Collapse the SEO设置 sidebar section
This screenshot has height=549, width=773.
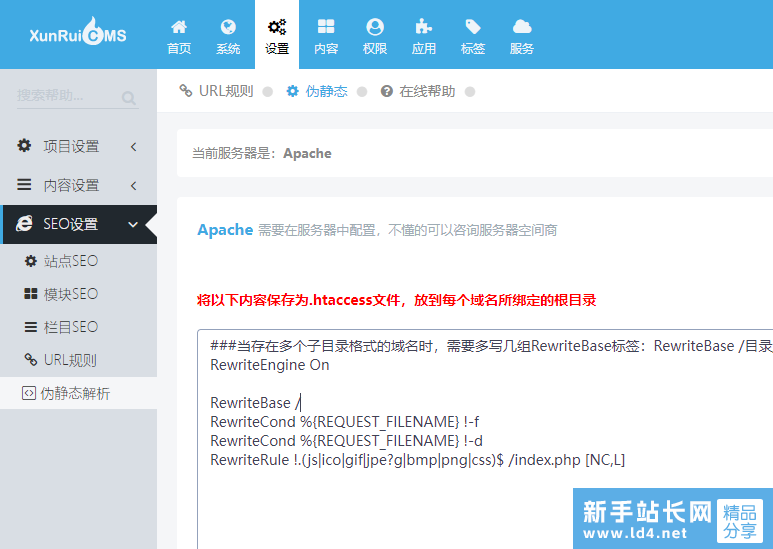point(78,225)
